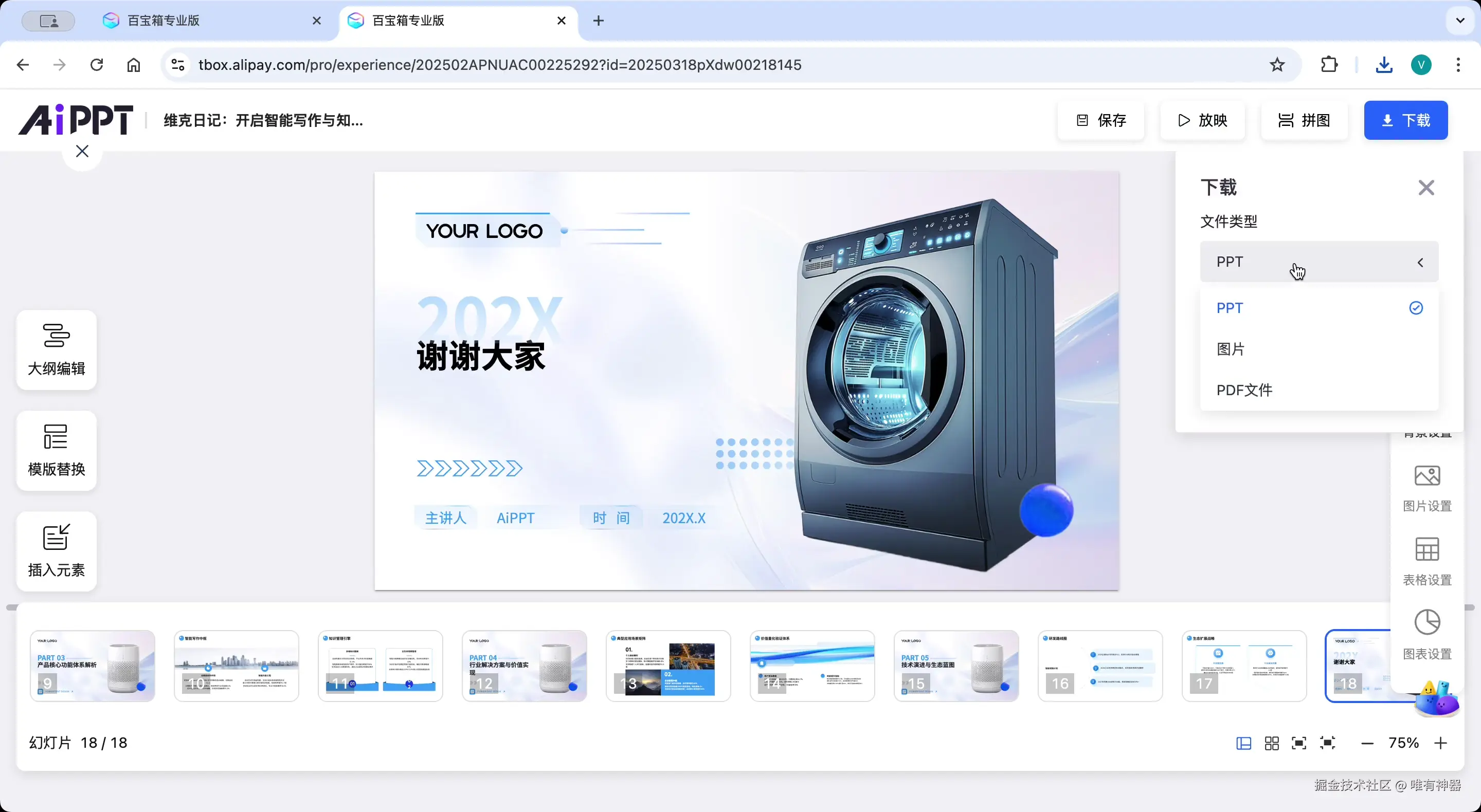
Task: Close the left panel collapse X button
Action: [x=82, y=151]
